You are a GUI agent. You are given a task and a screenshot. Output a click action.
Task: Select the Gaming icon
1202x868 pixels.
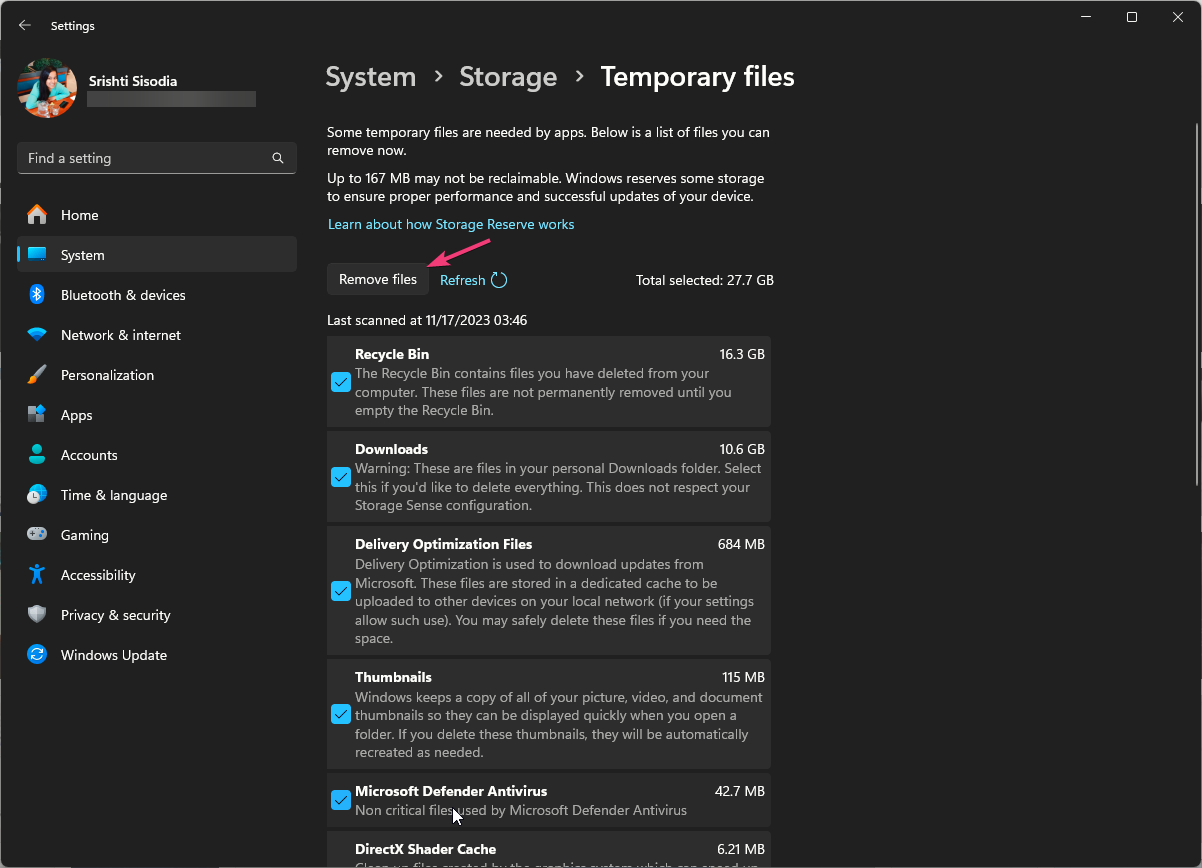pyautogui.click(x=36, y=534)
